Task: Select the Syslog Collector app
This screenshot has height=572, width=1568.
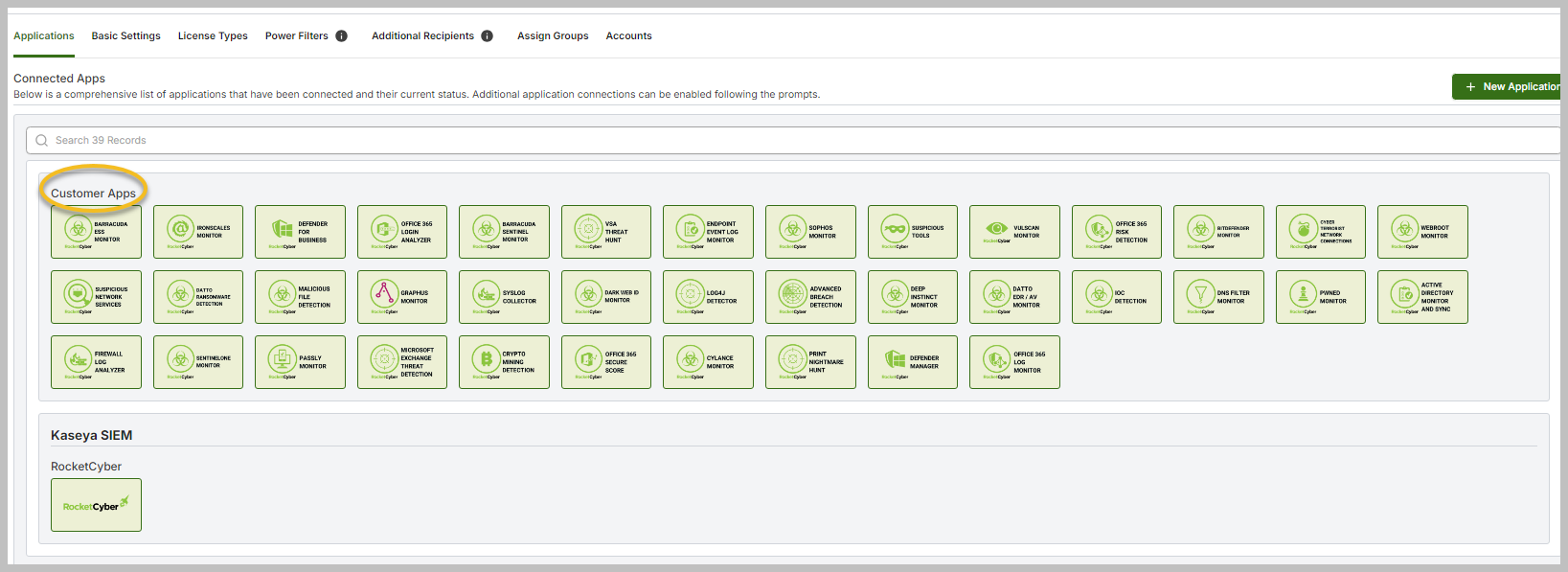Action: 504,297
